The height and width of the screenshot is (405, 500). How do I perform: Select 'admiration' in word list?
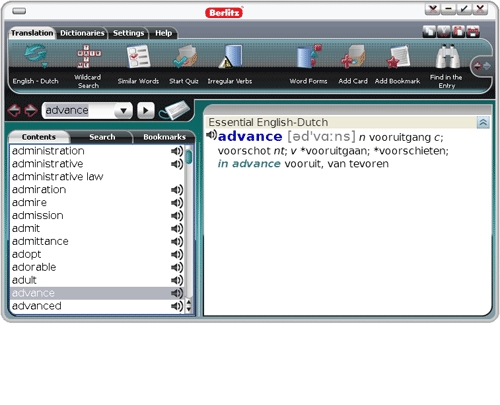(x=39, y=190)
